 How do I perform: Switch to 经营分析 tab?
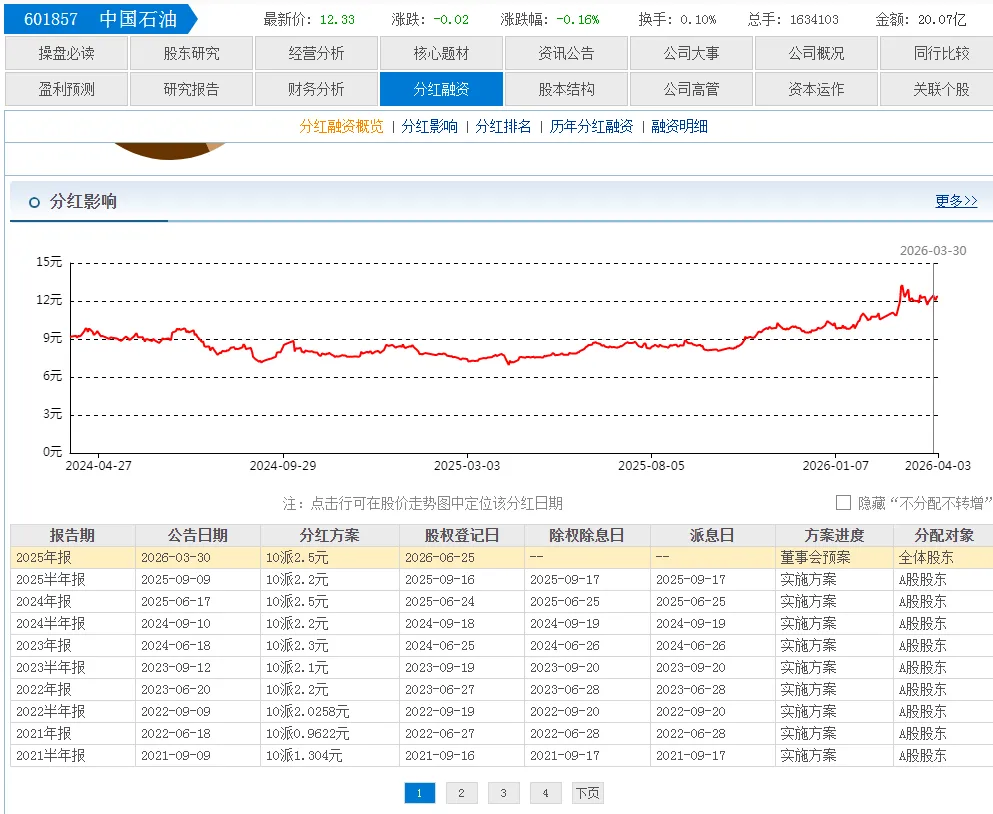pyautogui.click(x=316, y=53)
